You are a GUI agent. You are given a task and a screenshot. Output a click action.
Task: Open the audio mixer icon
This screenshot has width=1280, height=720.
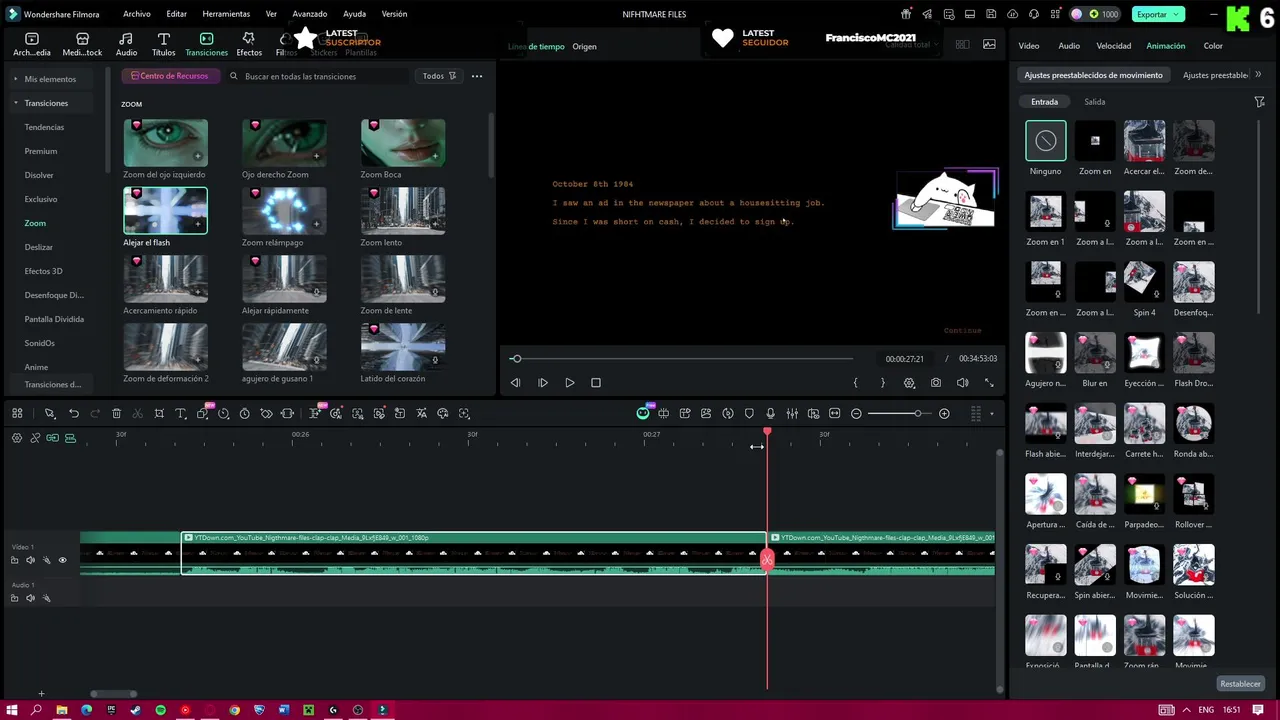point(792,413)
